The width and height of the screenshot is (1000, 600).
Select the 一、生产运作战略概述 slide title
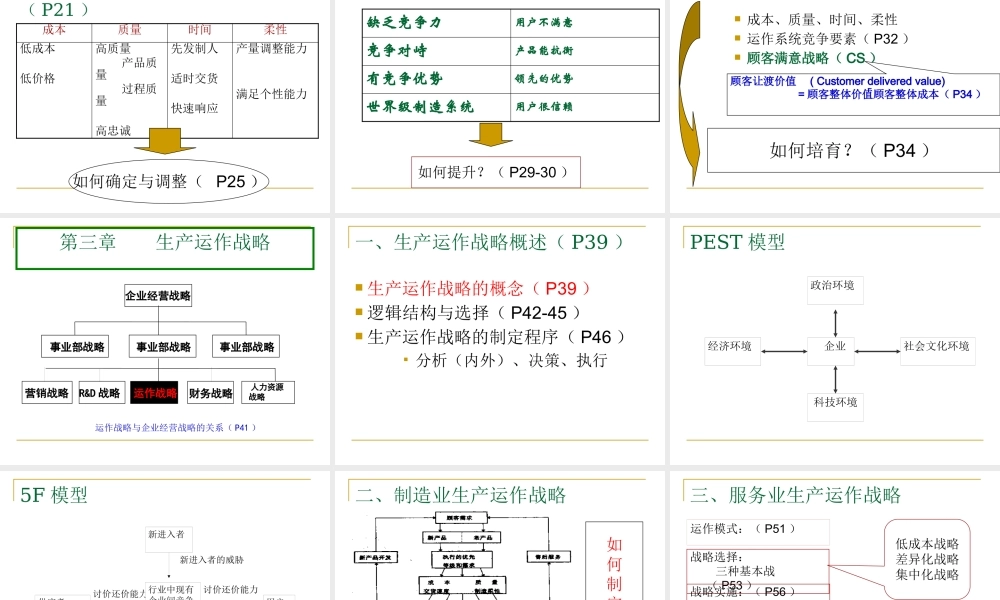coord(489,242)
